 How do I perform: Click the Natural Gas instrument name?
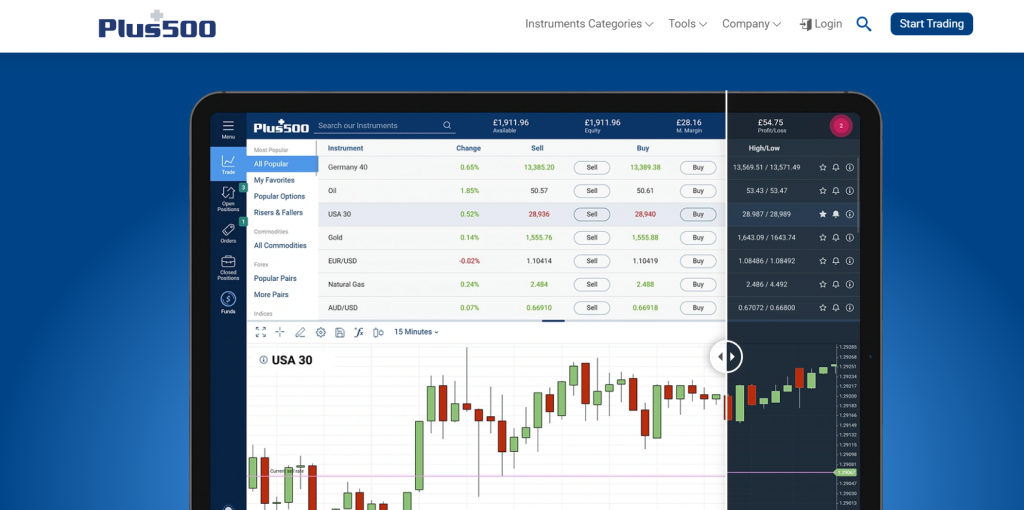pyautogui.click(x=346, y=284)
